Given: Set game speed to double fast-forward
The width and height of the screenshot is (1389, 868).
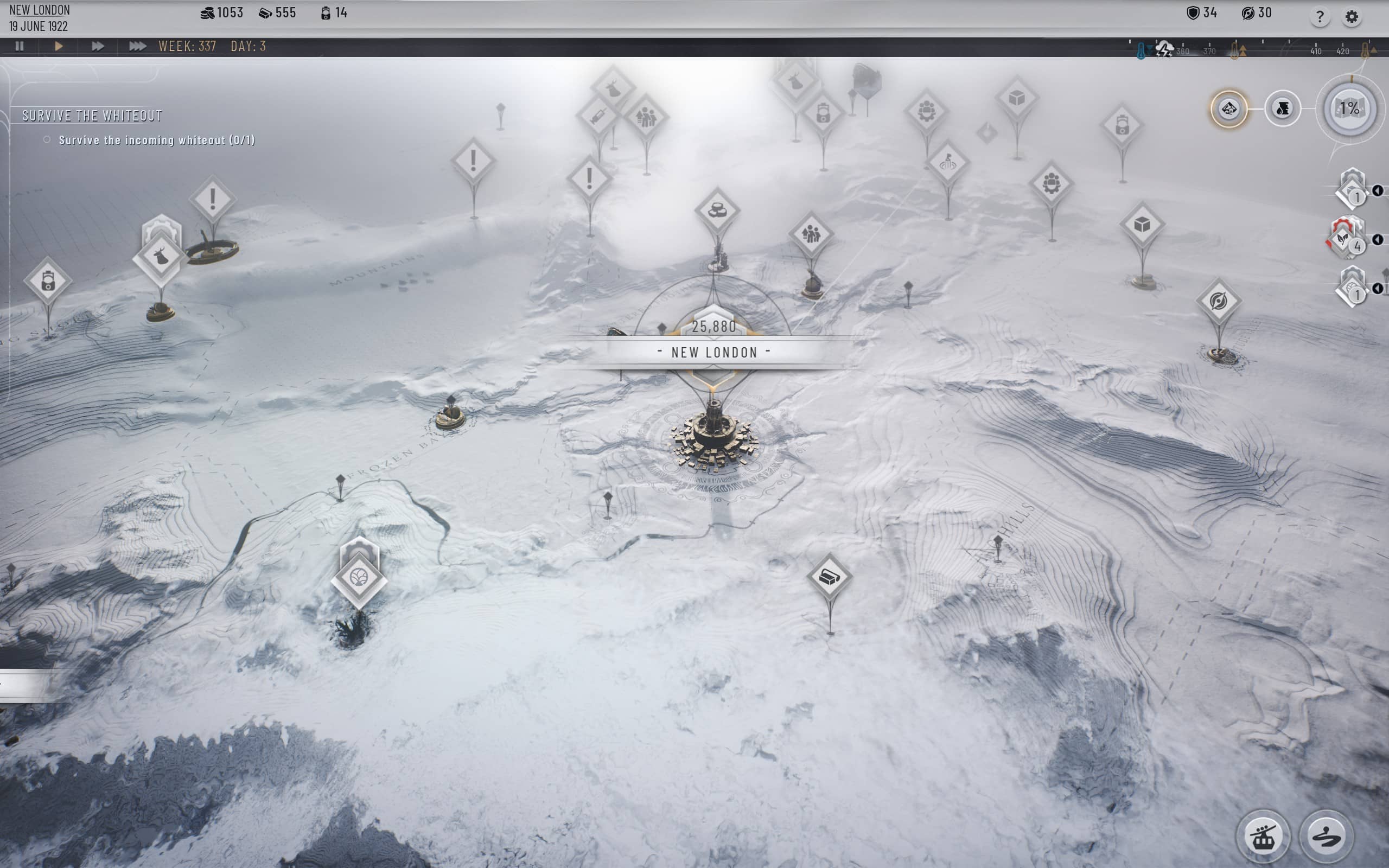Looking at the screenshot, I should click(98, 46).
